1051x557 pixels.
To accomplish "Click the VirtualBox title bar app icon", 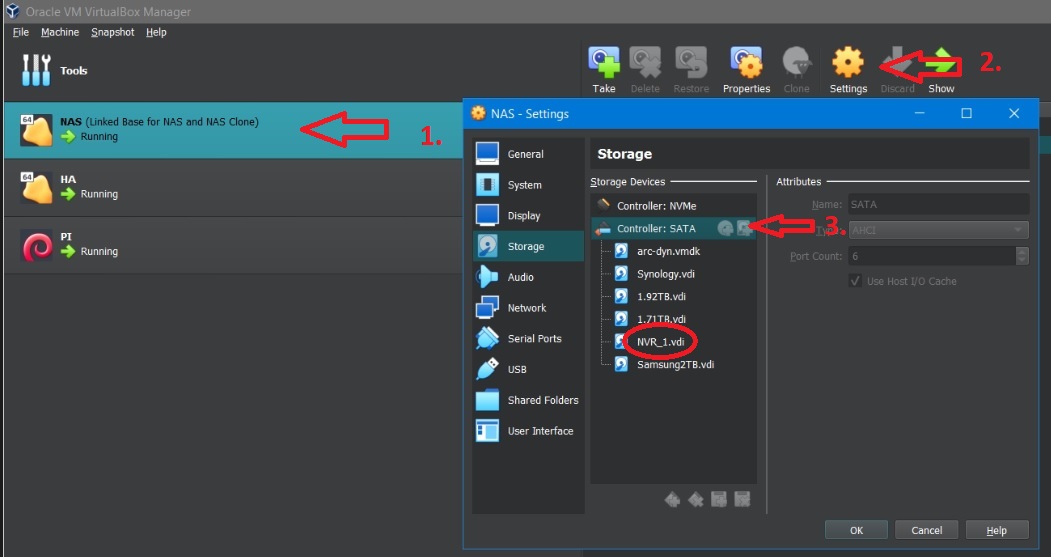I will [13, 11].
